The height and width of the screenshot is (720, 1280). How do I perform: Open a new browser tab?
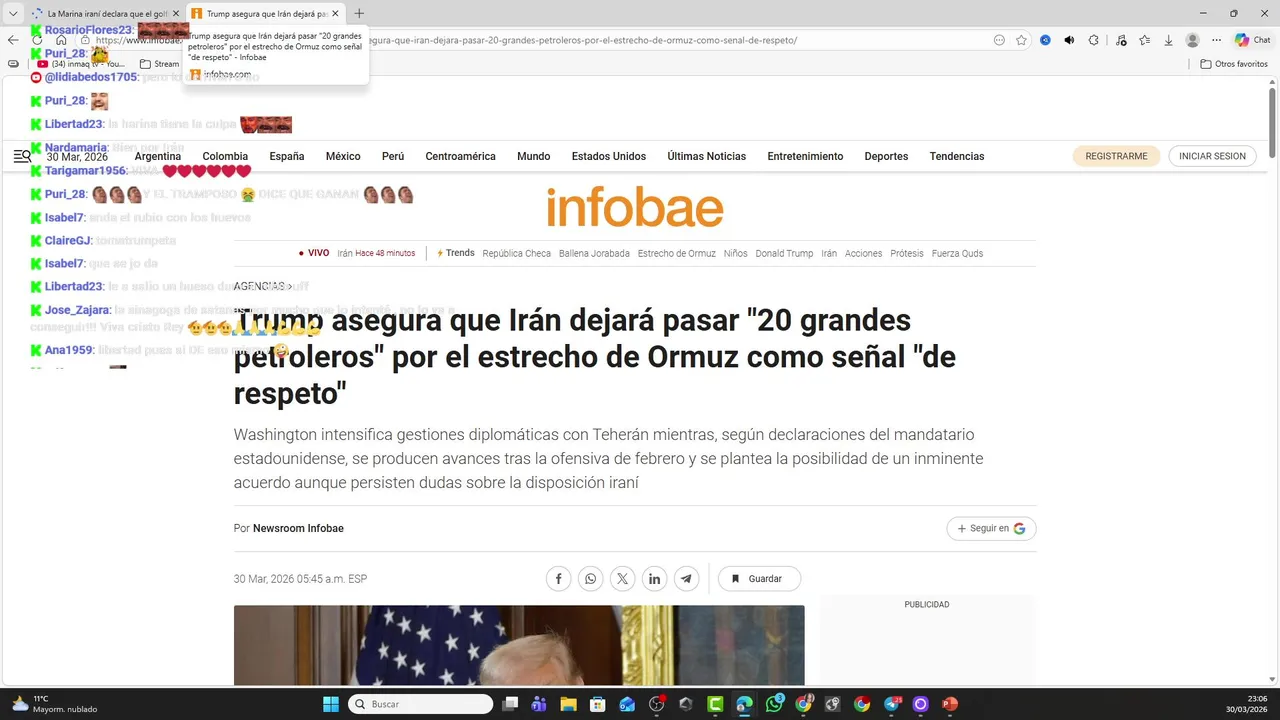[360, 13]
